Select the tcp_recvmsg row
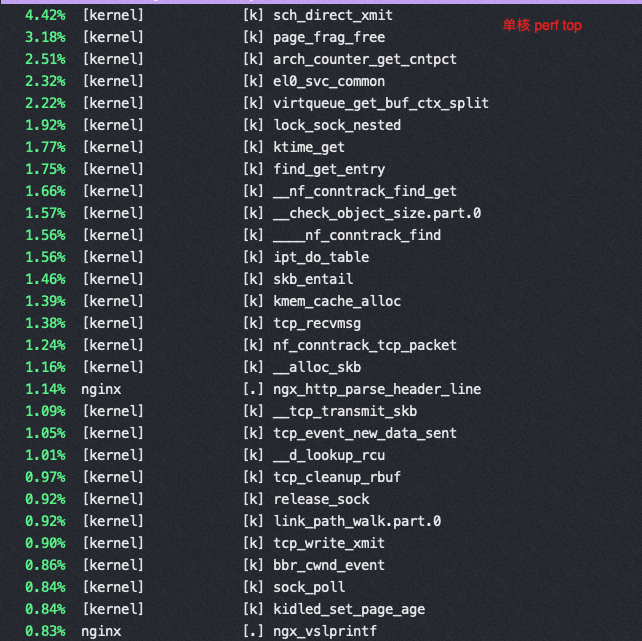This screenshot has height=641, width=642. (x=321, y=323)
